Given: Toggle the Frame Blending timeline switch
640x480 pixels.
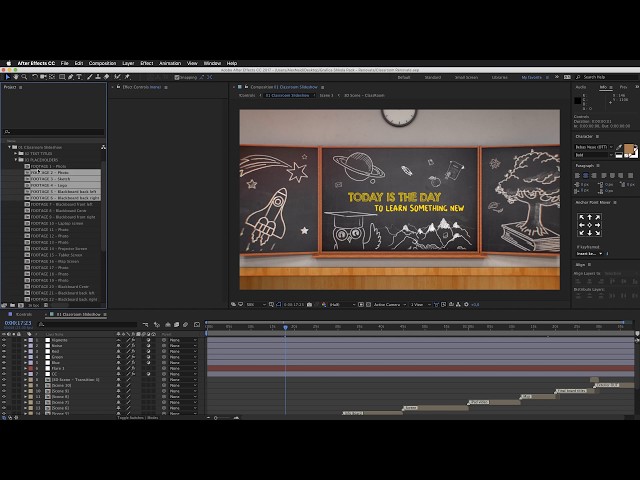Looking at the screenshot, I should tap(176, 324).
